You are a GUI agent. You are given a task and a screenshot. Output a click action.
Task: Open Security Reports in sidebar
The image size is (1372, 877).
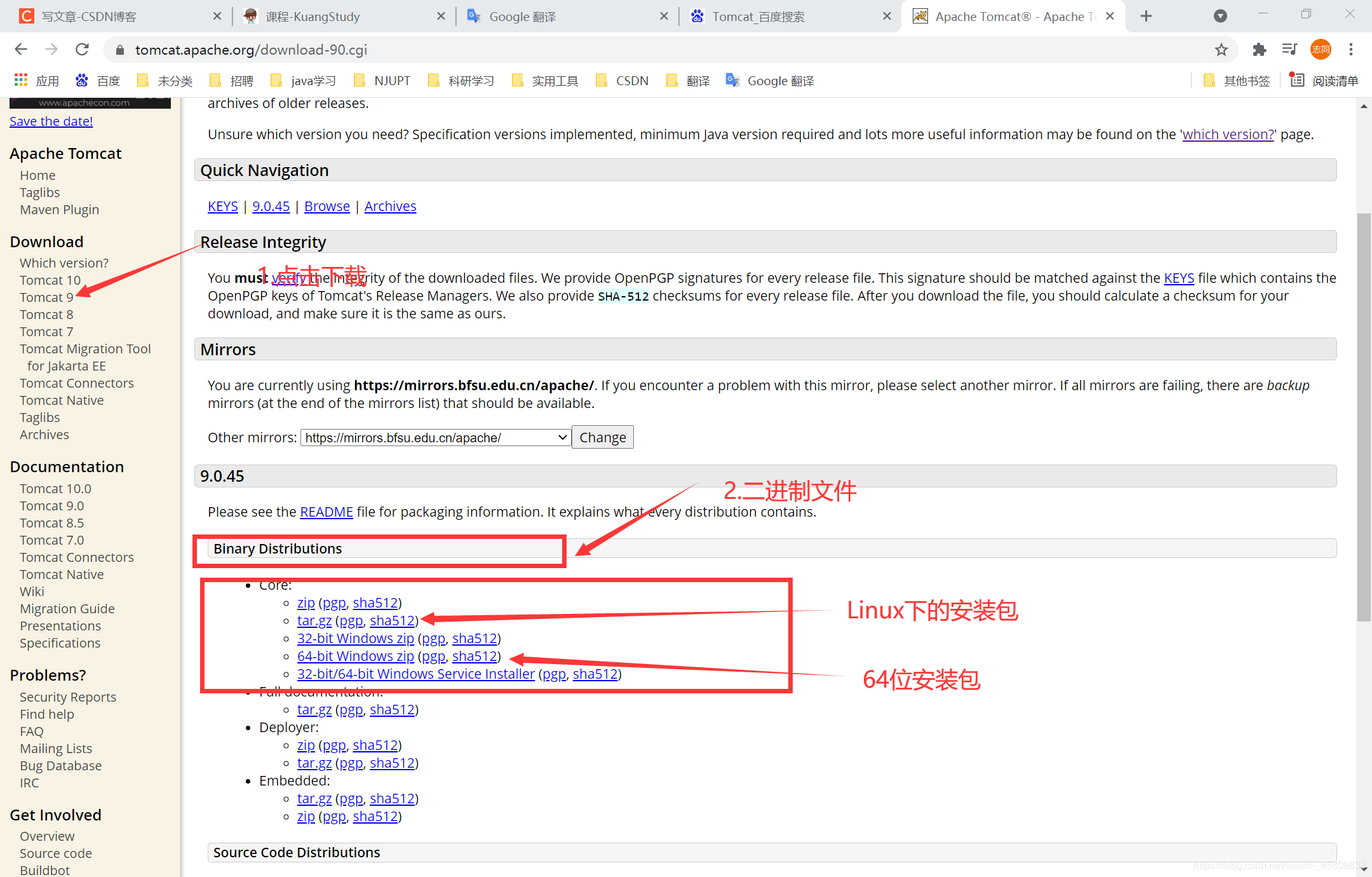click(x=68, y=697)
